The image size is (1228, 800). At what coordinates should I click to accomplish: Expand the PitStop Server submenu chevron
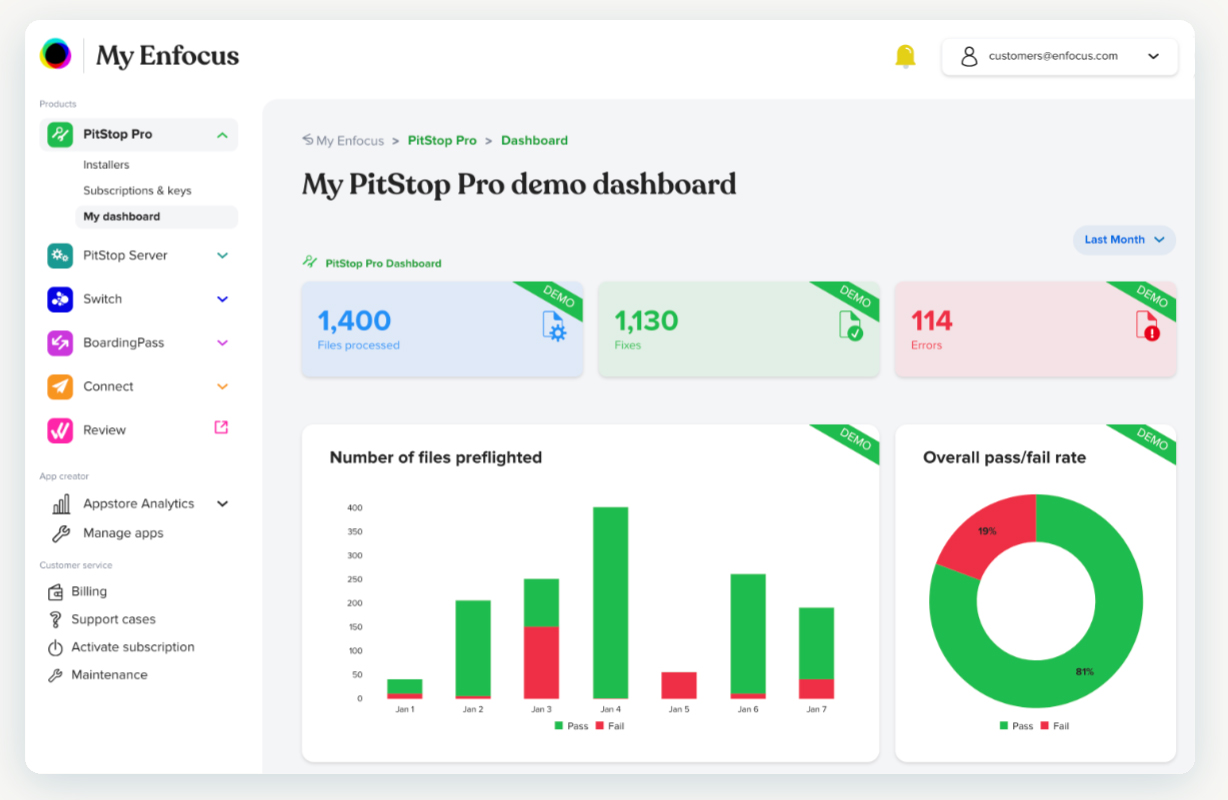point(222,256)
